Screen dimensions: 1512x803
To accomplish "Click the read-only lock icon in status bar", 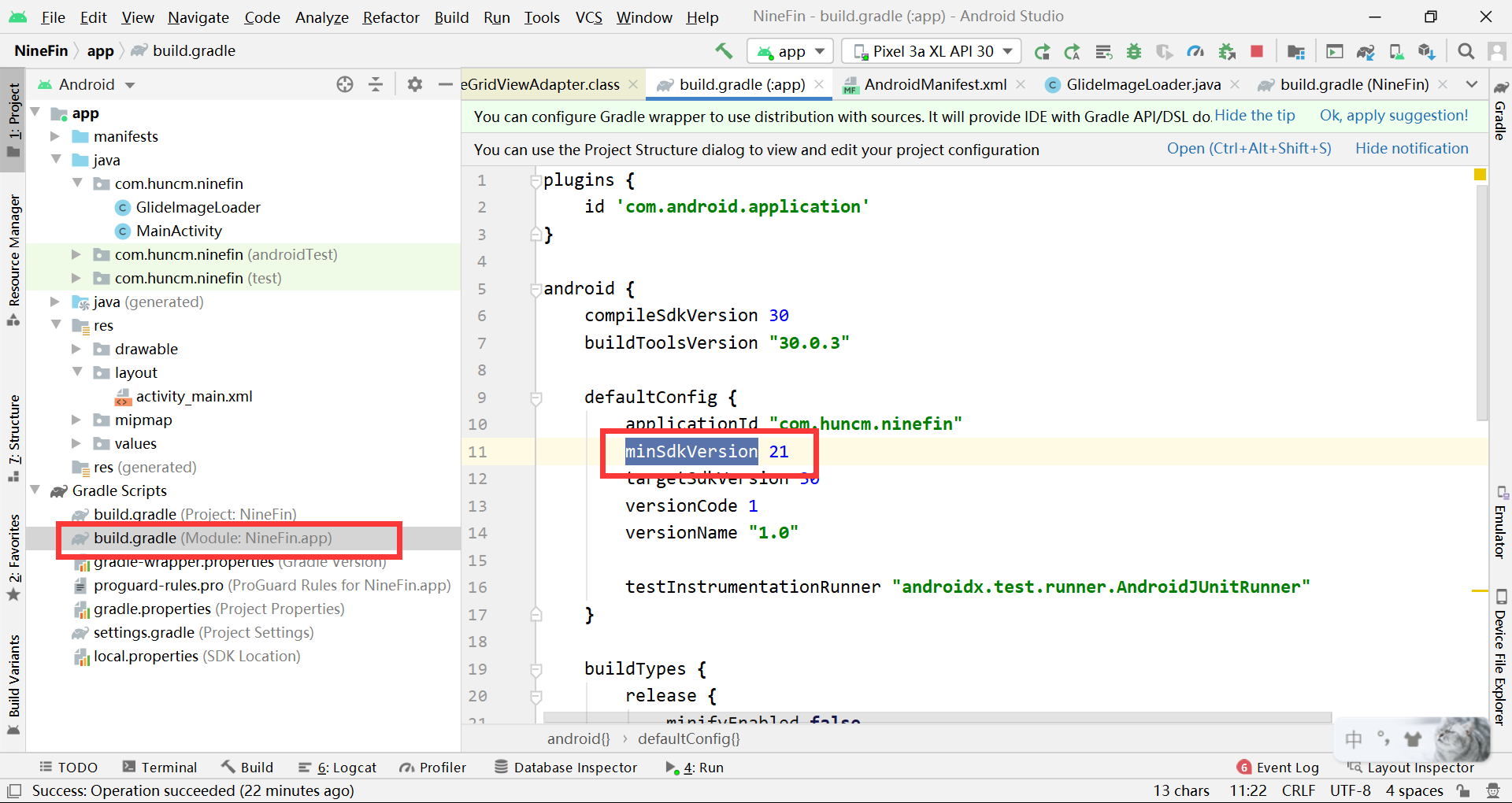I will (1463, 790).
